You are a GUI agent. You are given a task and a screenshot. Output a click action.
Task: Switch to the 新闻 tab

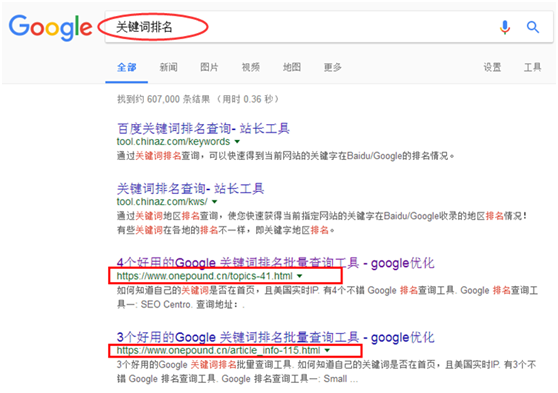tap(168, 67)
